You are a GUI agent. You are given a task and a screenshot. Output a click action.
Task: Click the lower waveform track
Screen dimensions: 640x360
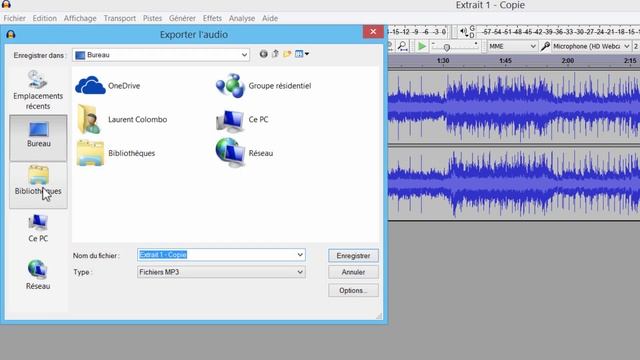514,183
